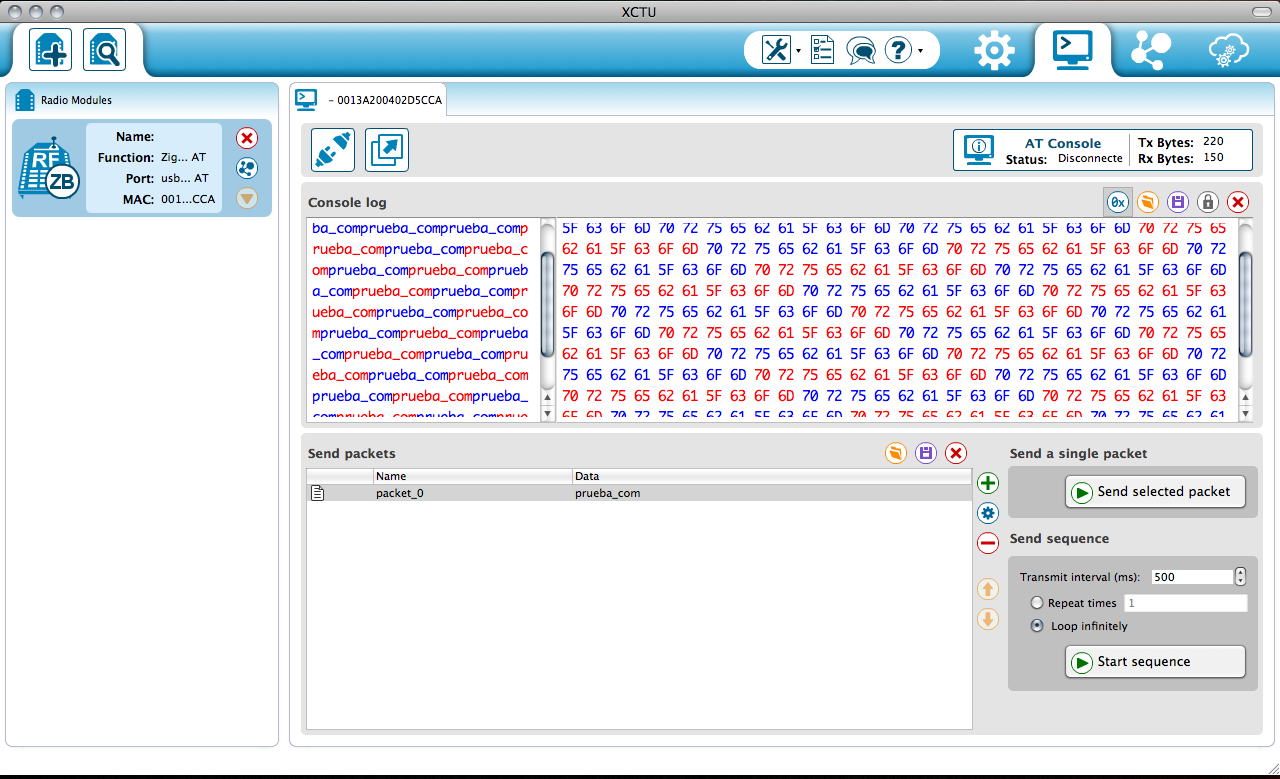
Task: Open the Configuration working mode gear
Action: tap(993, 51)
